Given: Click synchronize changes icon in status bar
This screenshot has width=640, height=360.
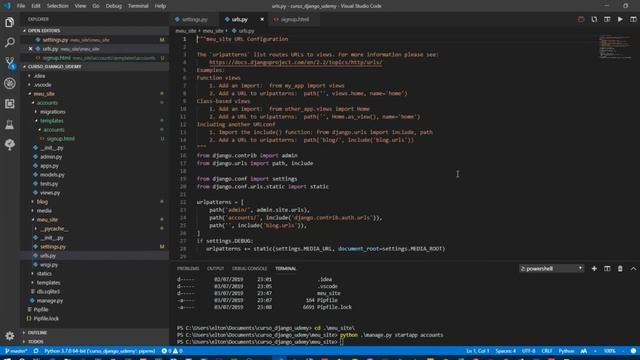Looking at the screenshot, I should 36,351.
